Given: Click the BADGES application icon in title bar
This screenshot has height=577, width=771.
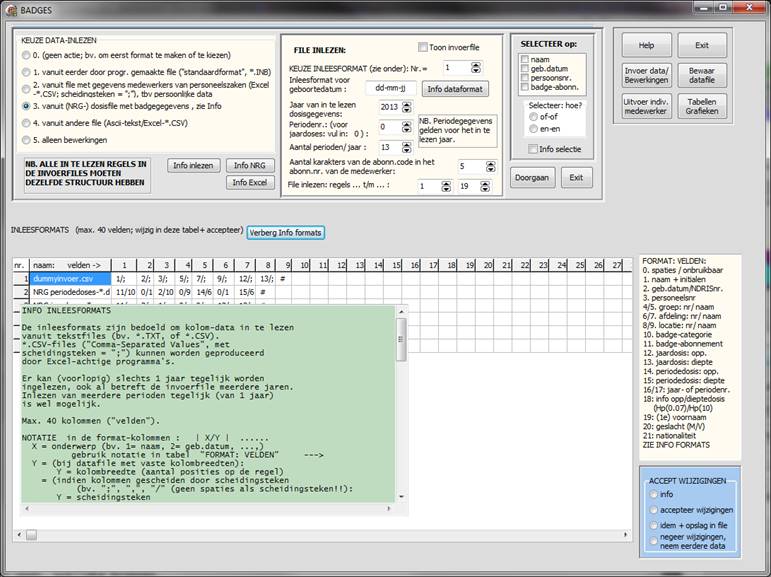Looking at the screenshot, I should 11,10.
